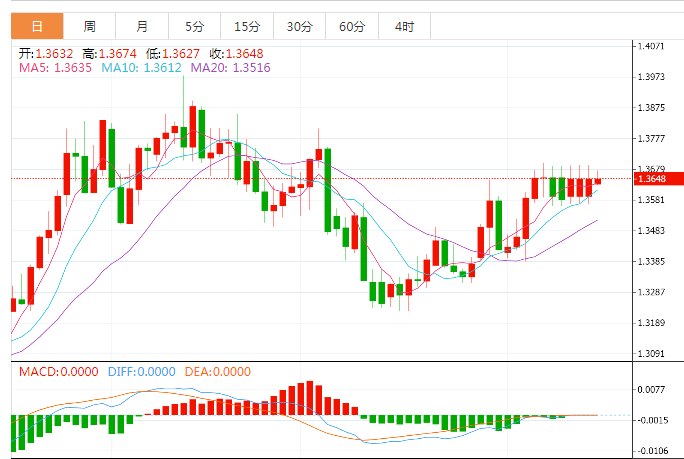Viewport: 684px width, 459px height.
Task: Open the 15分 chart tab
Action: (247, 26)
